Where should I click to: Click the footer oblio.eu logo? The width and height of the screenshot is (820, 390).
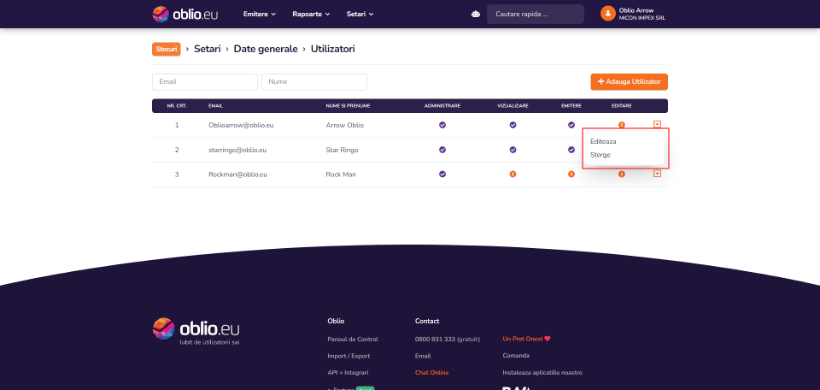(x=196, y=329)
